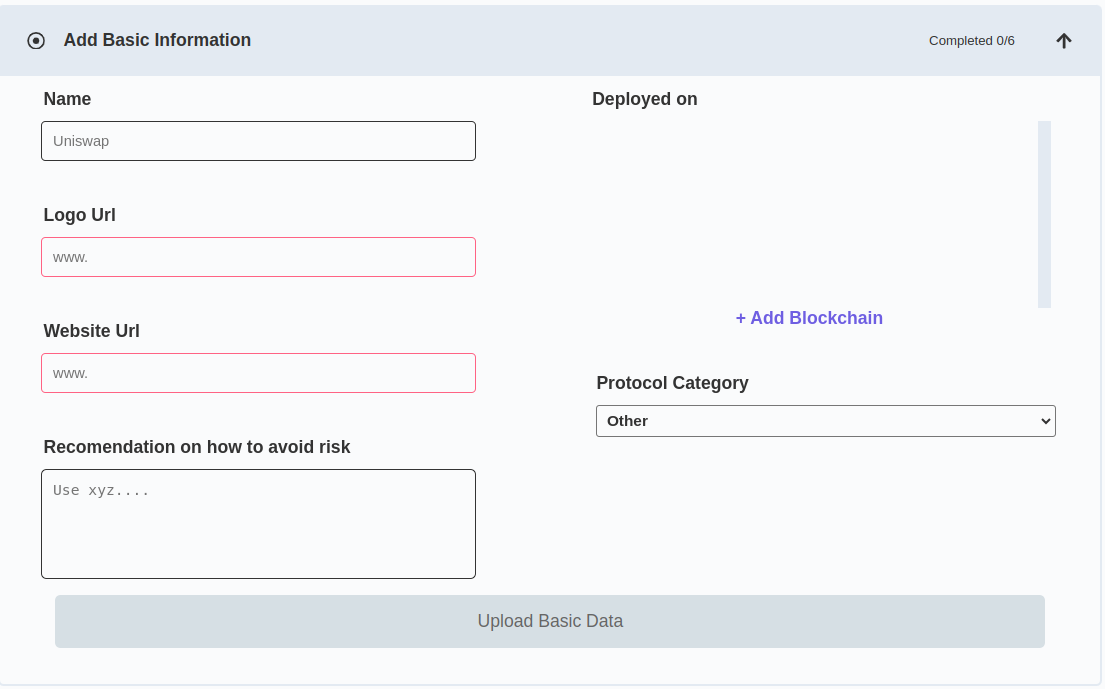Click the Name field label
1105x689 pixels.
click(67, 99)
